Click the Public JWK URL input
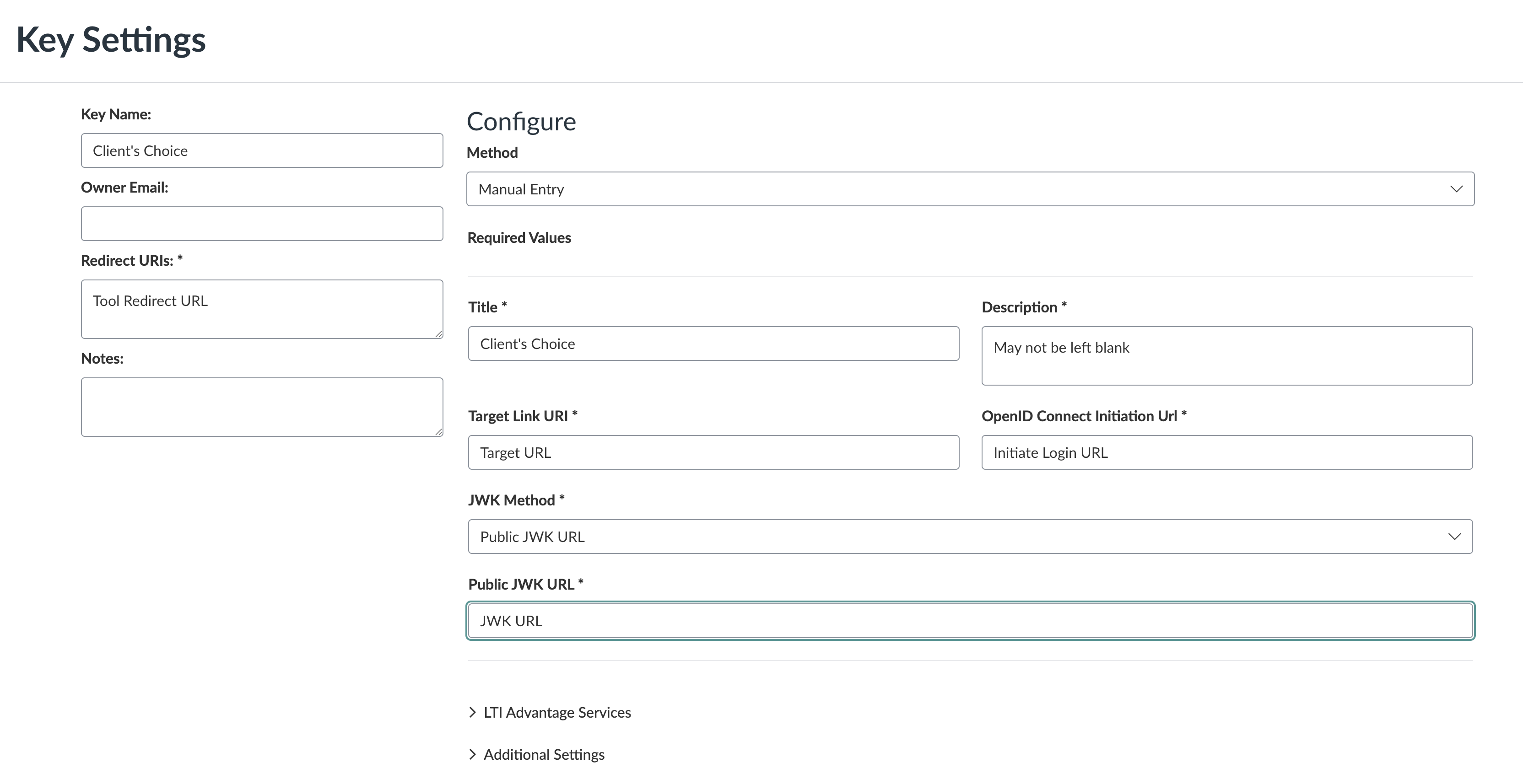The width and height of the screenshot is (1523, 784). (x=970, y=621)
